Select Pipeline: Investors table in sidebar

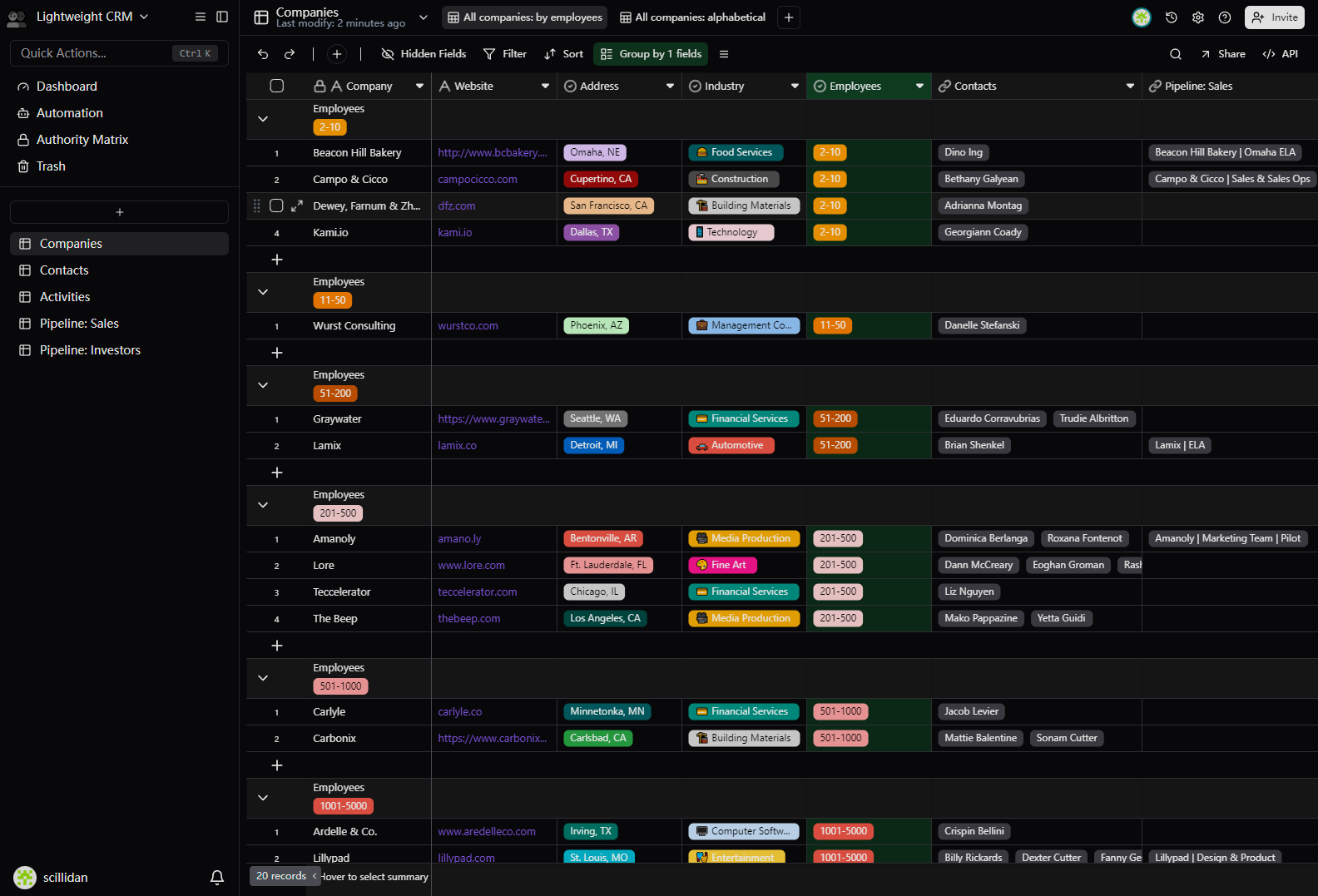pyautogui.click(x=119, y=350)
